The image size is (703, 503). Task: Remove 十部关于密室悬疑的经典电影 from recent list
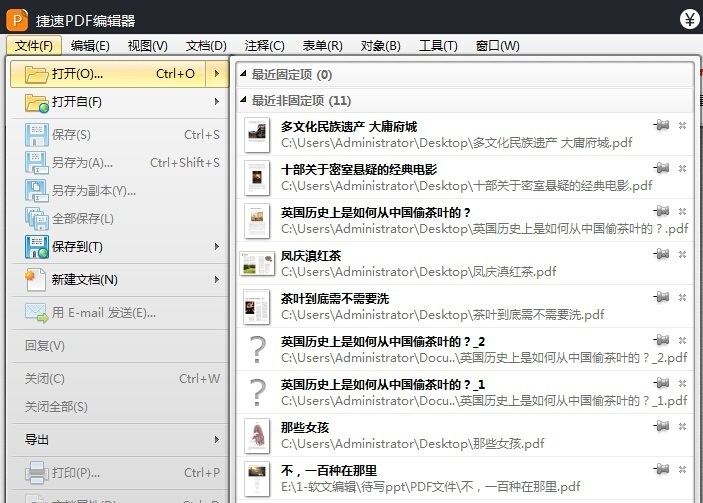point(682,169)
